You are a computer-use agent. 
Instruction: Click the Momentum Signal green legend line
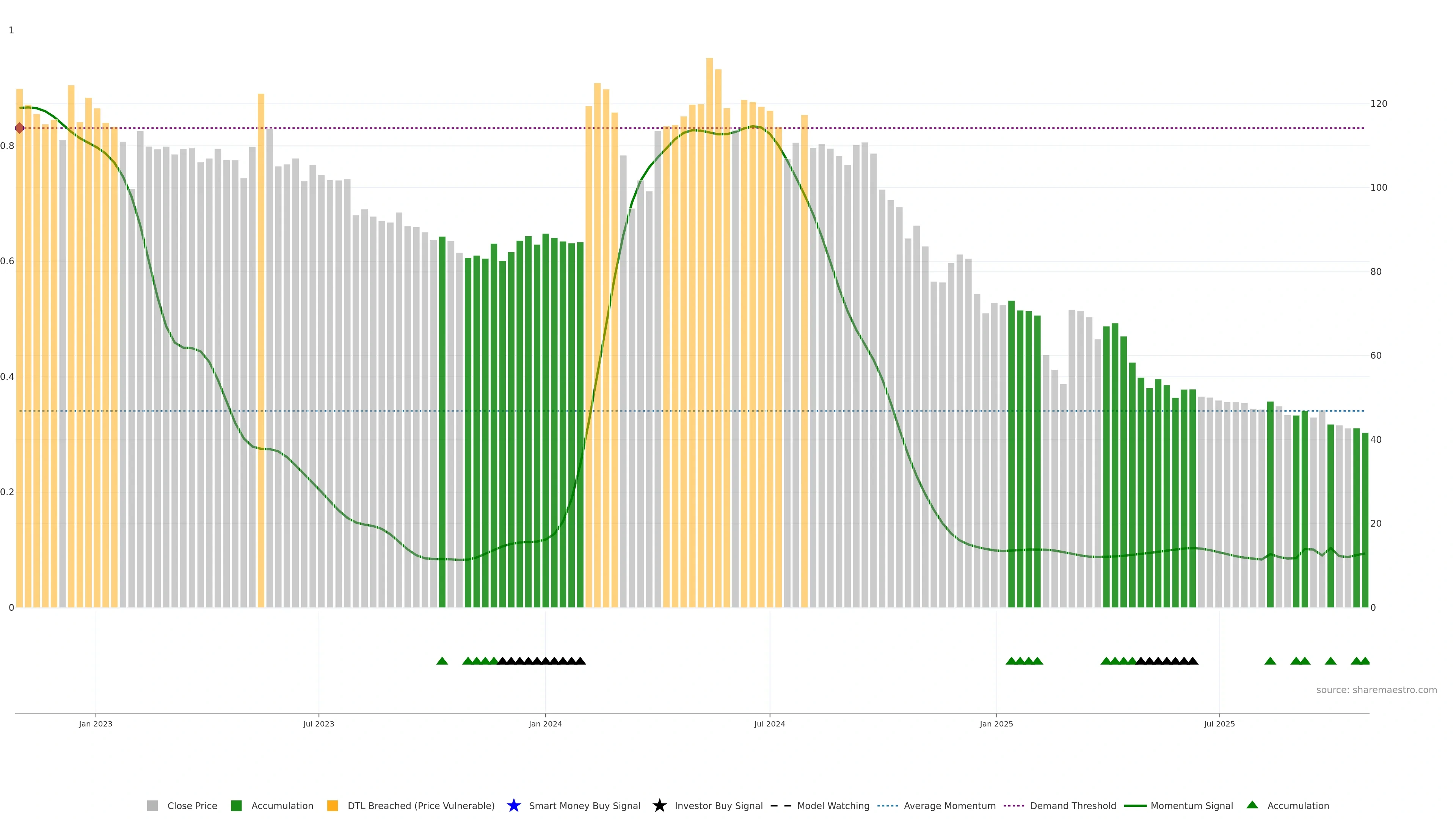coord(1135,805)
